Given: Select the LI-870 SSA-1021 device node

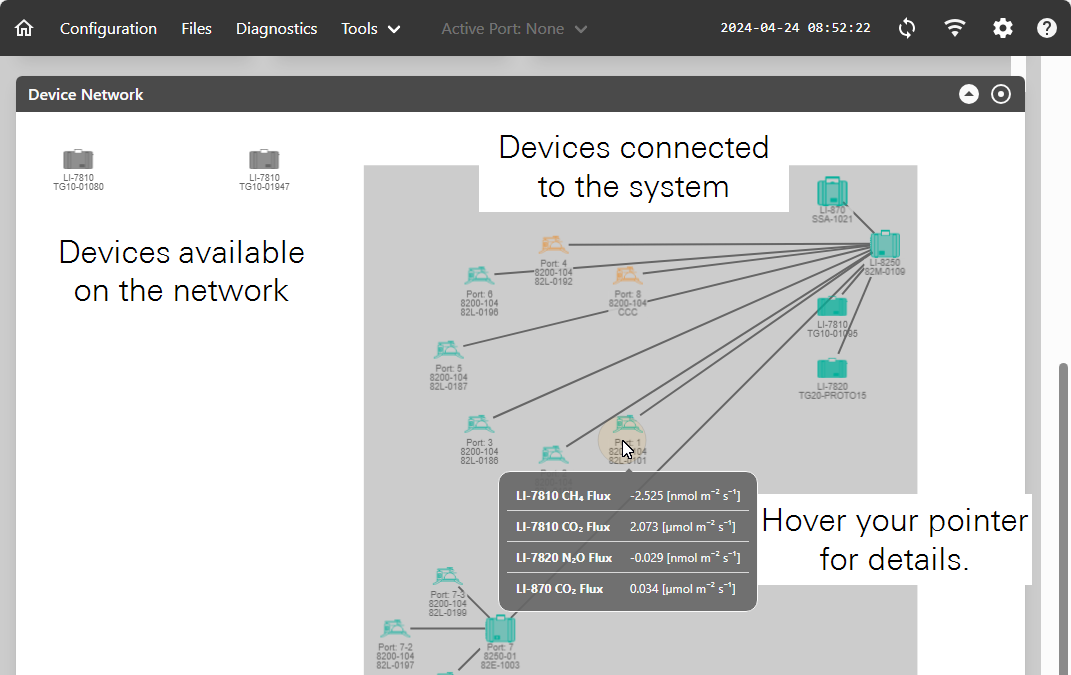Looking at the screenshot, I should 832,199.
